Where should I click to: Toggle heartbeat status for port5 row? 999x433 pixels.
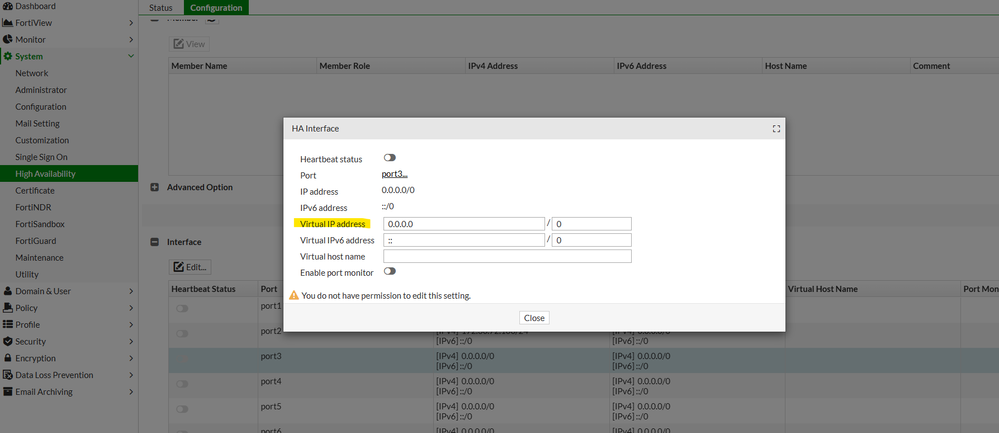pyautogui.click(x=182, y=409)
